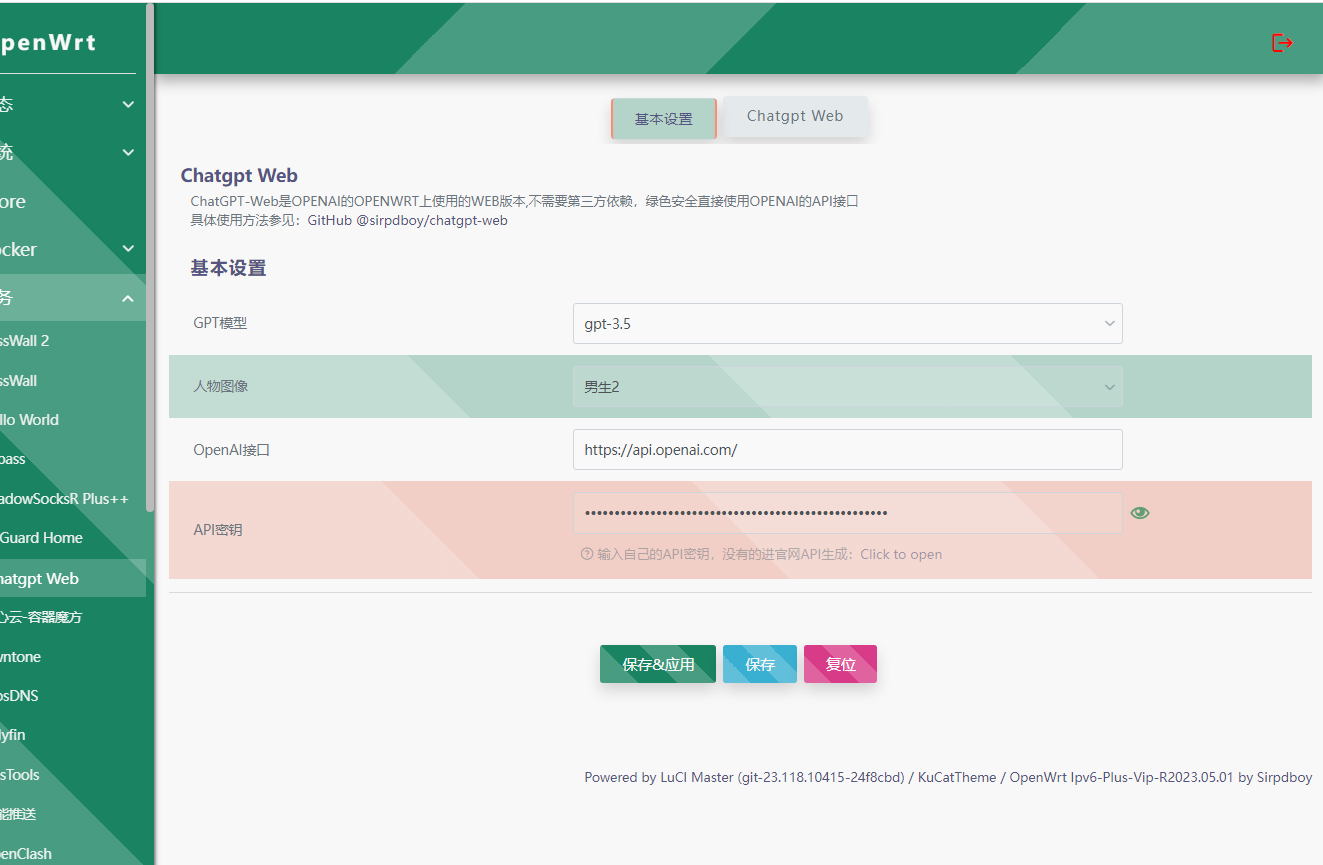Open Chatgpt Web in the sidebar
Viewport: 1323px width, 865px height.
(x=73, y=579)
